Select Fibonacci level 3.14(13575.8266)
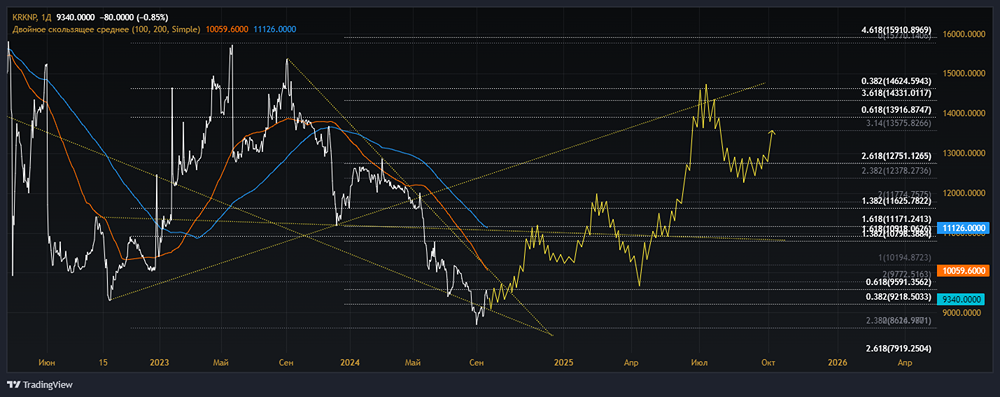The height and width of the screenshot is (397, 1000). (899, 123)
